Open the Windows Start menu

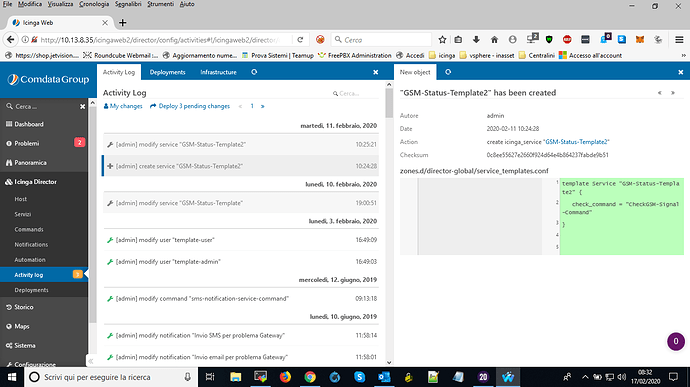12,377
